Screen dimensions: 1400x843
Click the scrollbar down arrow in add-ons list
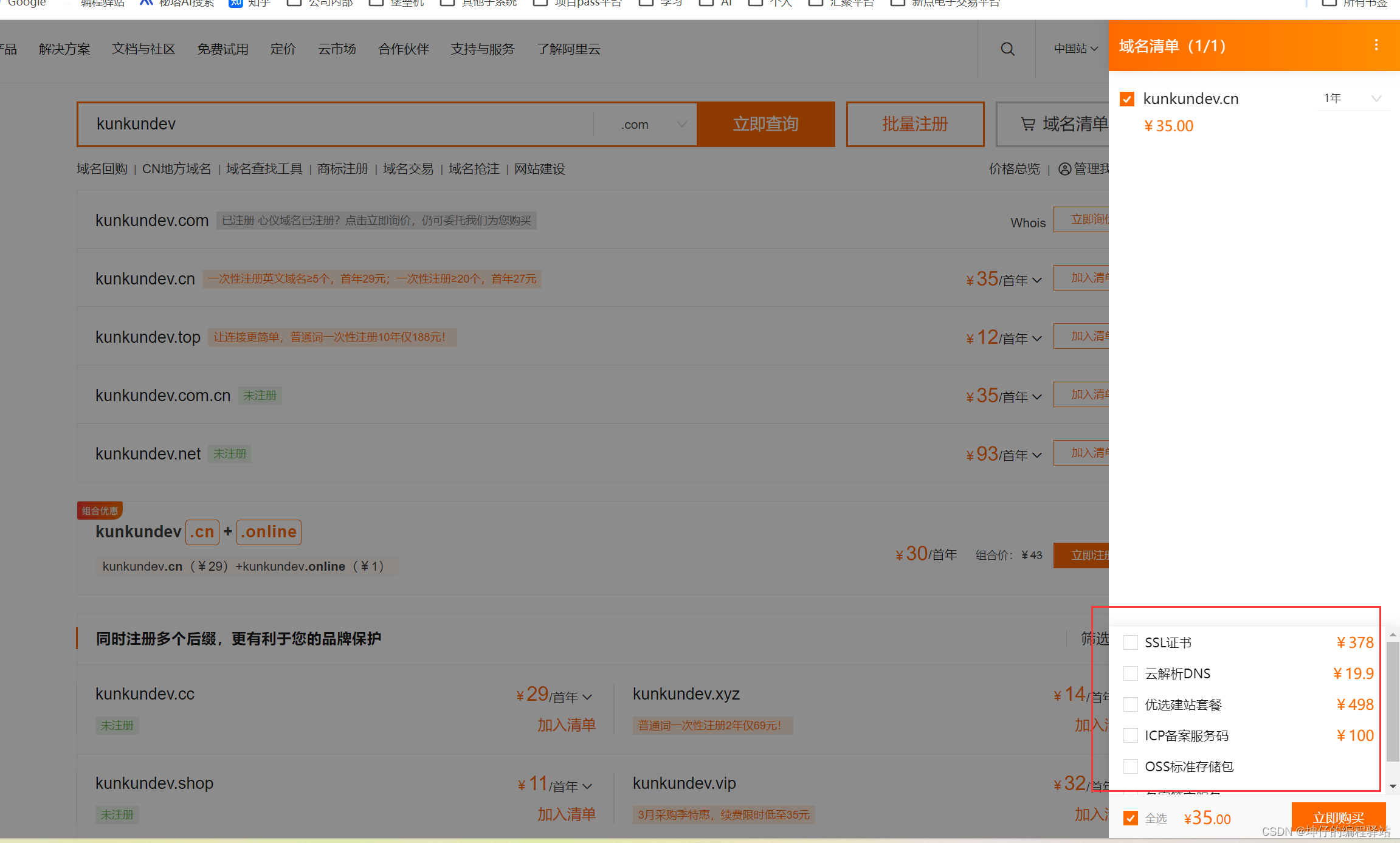tap(1393, 786)
